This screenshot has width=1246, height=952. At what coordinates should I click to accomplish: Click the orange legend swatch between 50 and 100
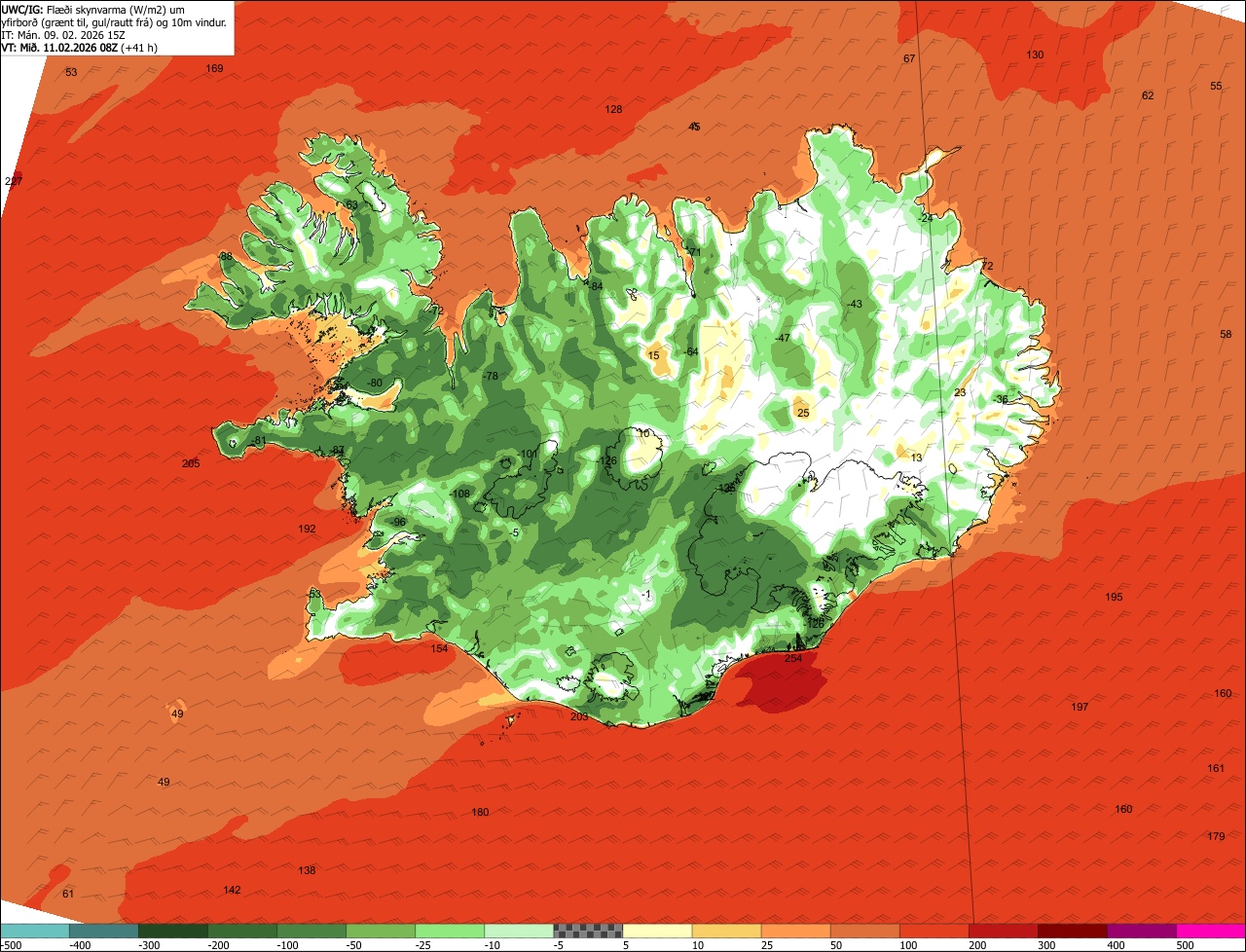pos(864,931)
